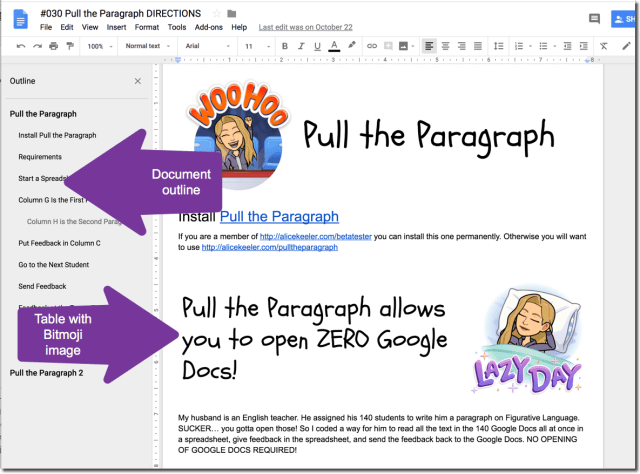Click the Insert image icon
The width and height of the screenshot is (640, 474).
click(403, 46)
